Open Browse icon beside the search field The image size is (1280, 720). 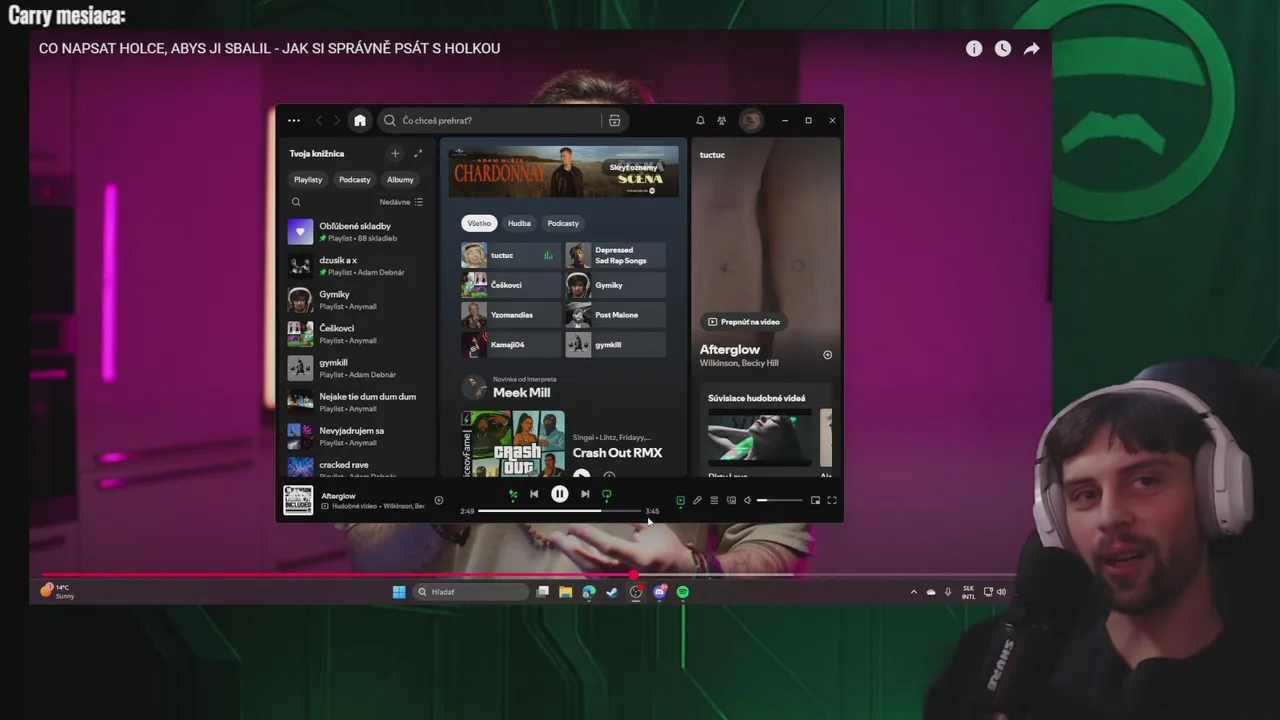[614, 120]
